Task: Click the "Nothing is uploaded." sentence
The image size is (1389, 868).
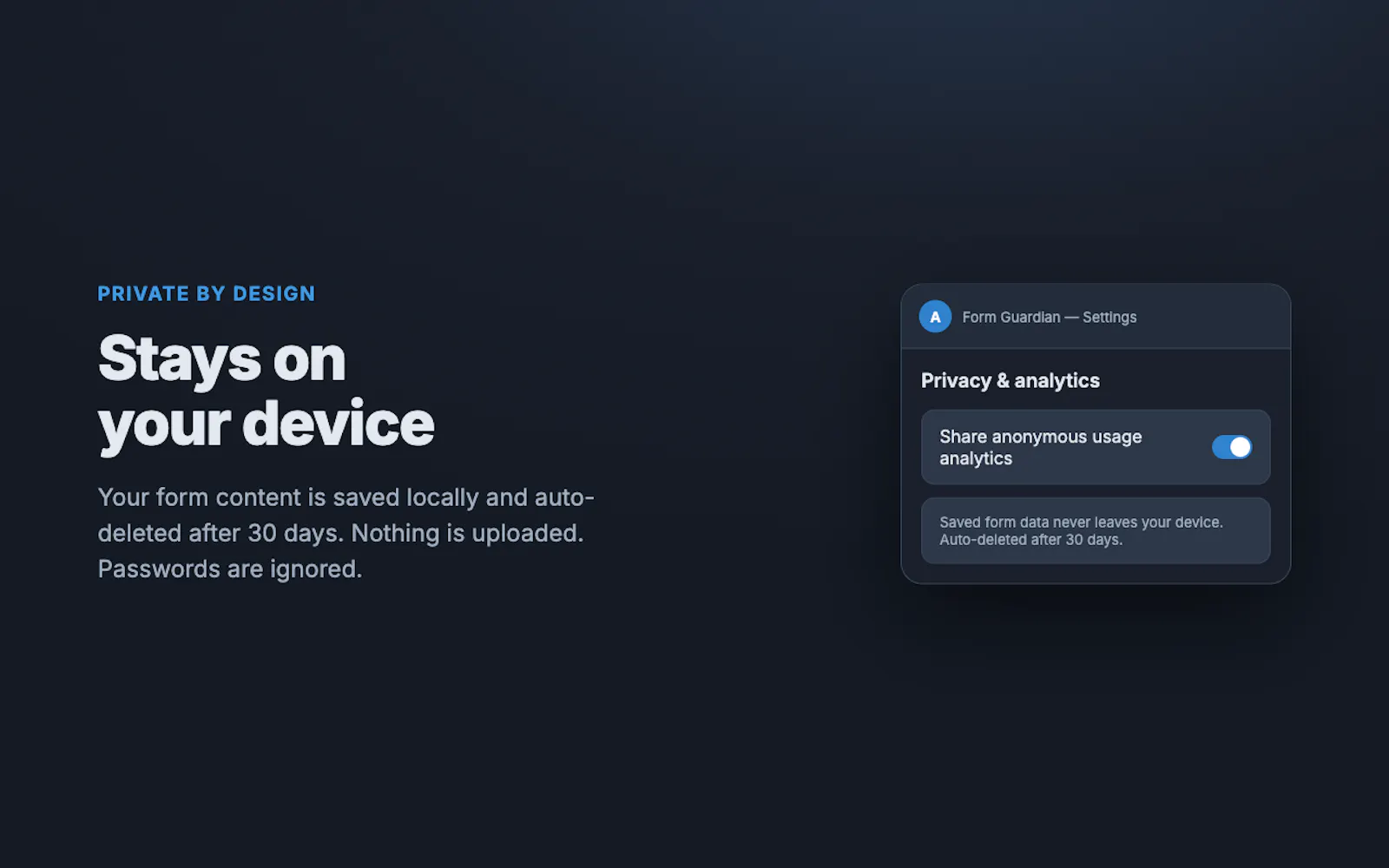Action: pyautogui.click(x=467, y=533)
